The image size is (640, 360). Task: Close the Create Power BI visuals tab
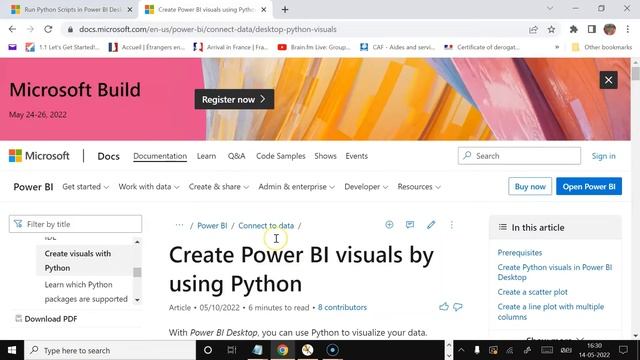(264, 9)
